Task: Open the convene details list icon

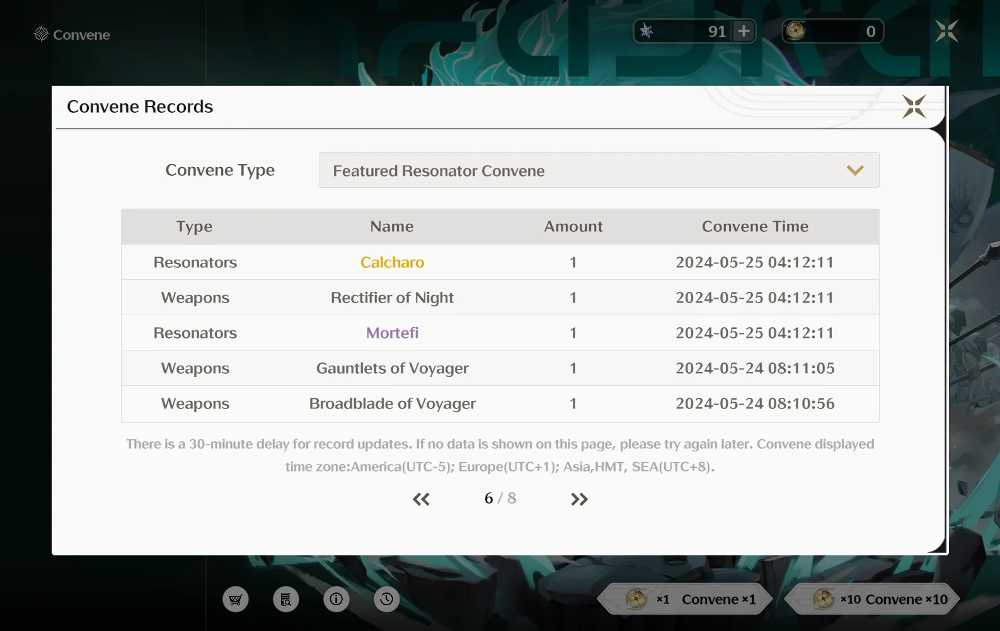Action: pyautogui.click(x=286, y=599)
